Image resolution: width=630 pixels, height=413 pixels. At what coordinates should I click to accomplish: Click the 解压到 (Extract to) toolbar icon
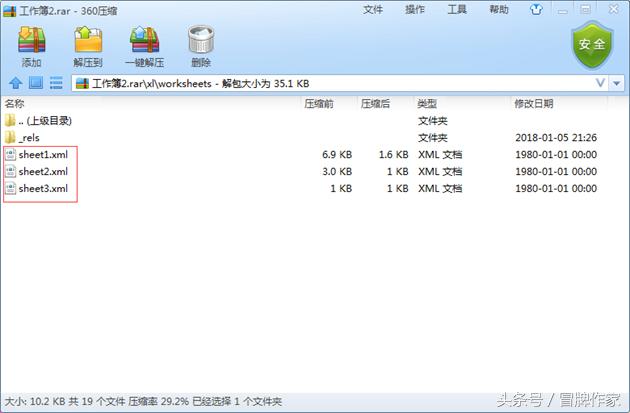pyautogui.click(x=88, y=39)
